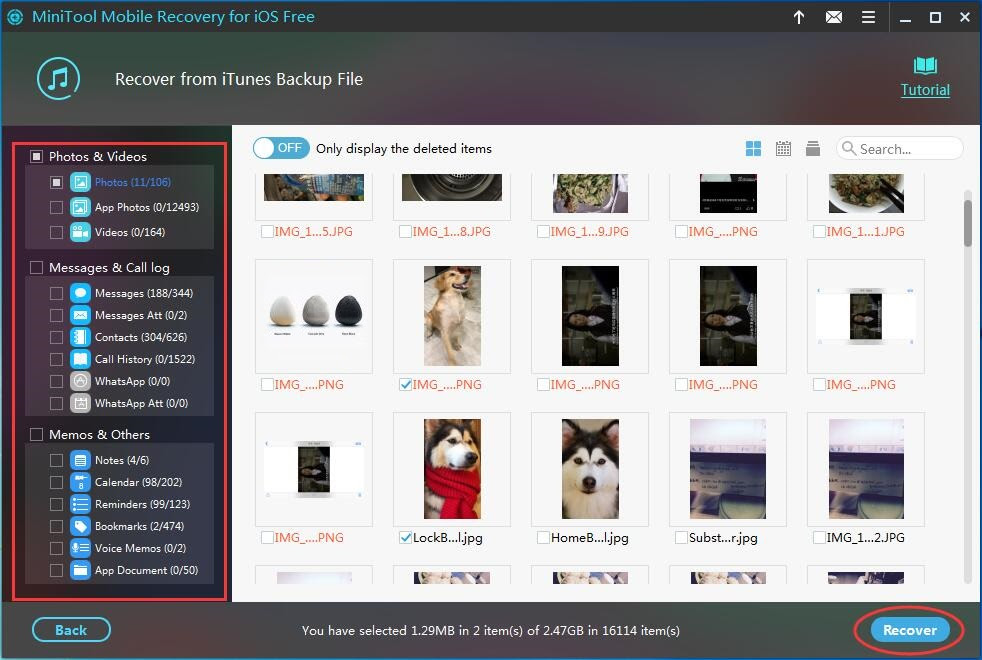The width and height of the screenshot is (982, 660).
Task: Click the Contacts book icon
Action: pos(80,337)
